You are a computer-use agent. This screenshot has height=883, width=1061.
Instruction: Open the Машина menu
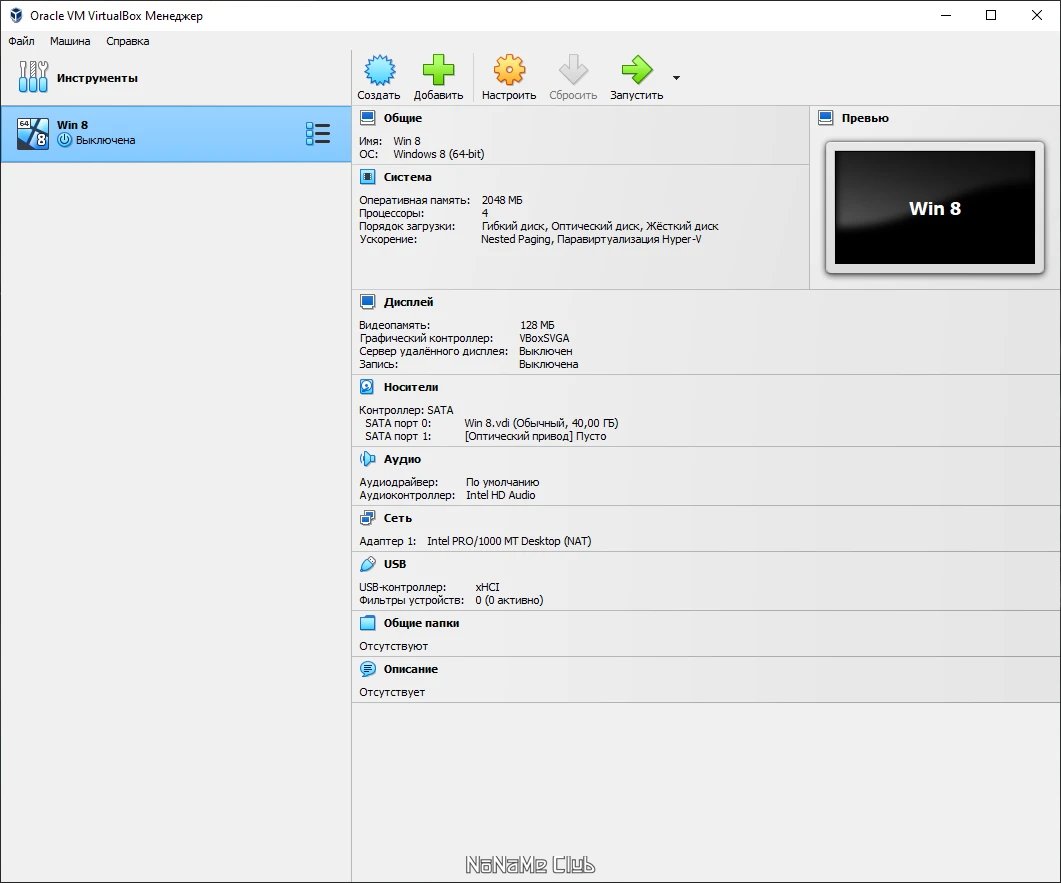pos(70,41)
